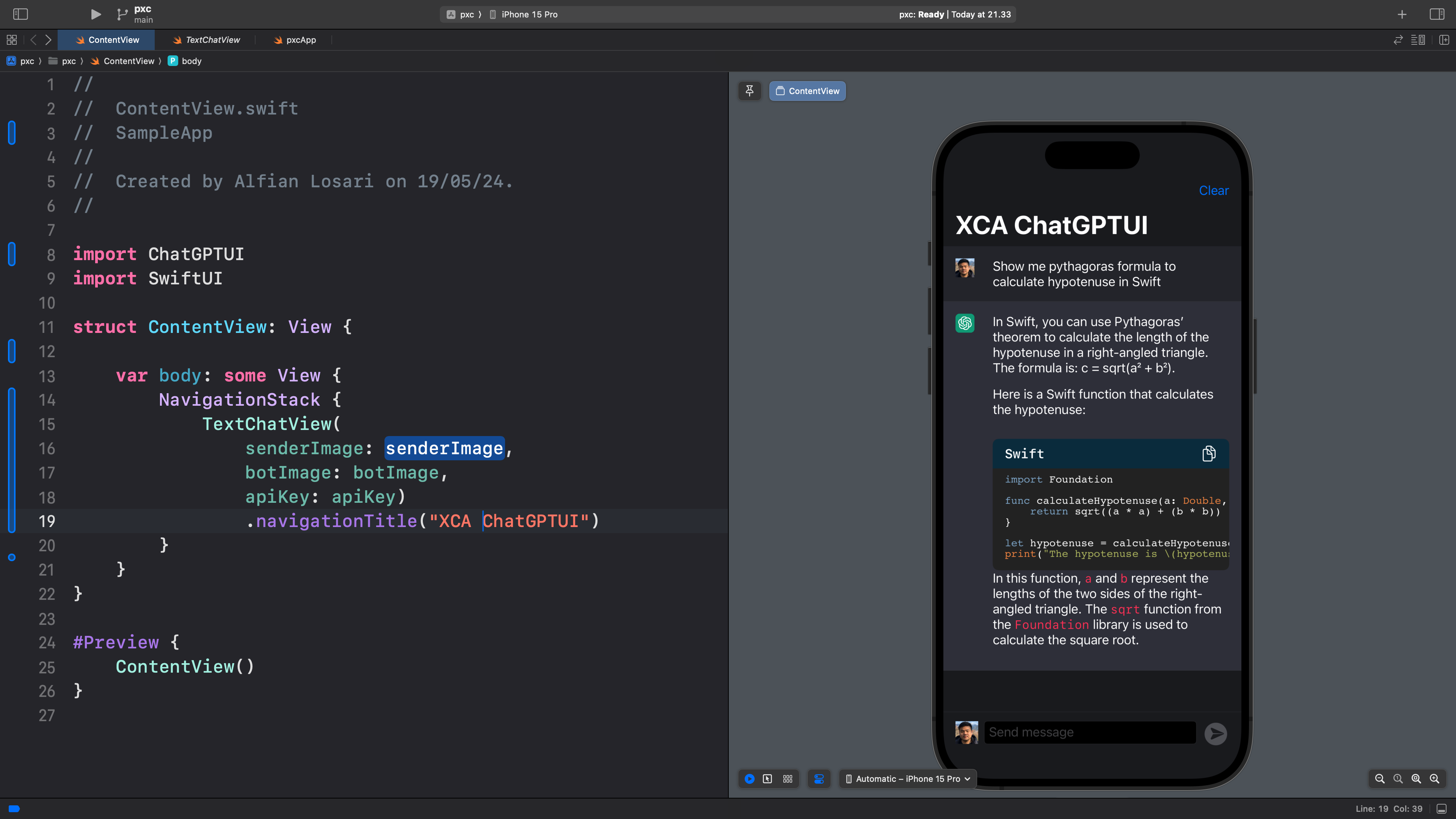
Task: Click the breakpoint indicator on line 14
Action: [12, 400]
